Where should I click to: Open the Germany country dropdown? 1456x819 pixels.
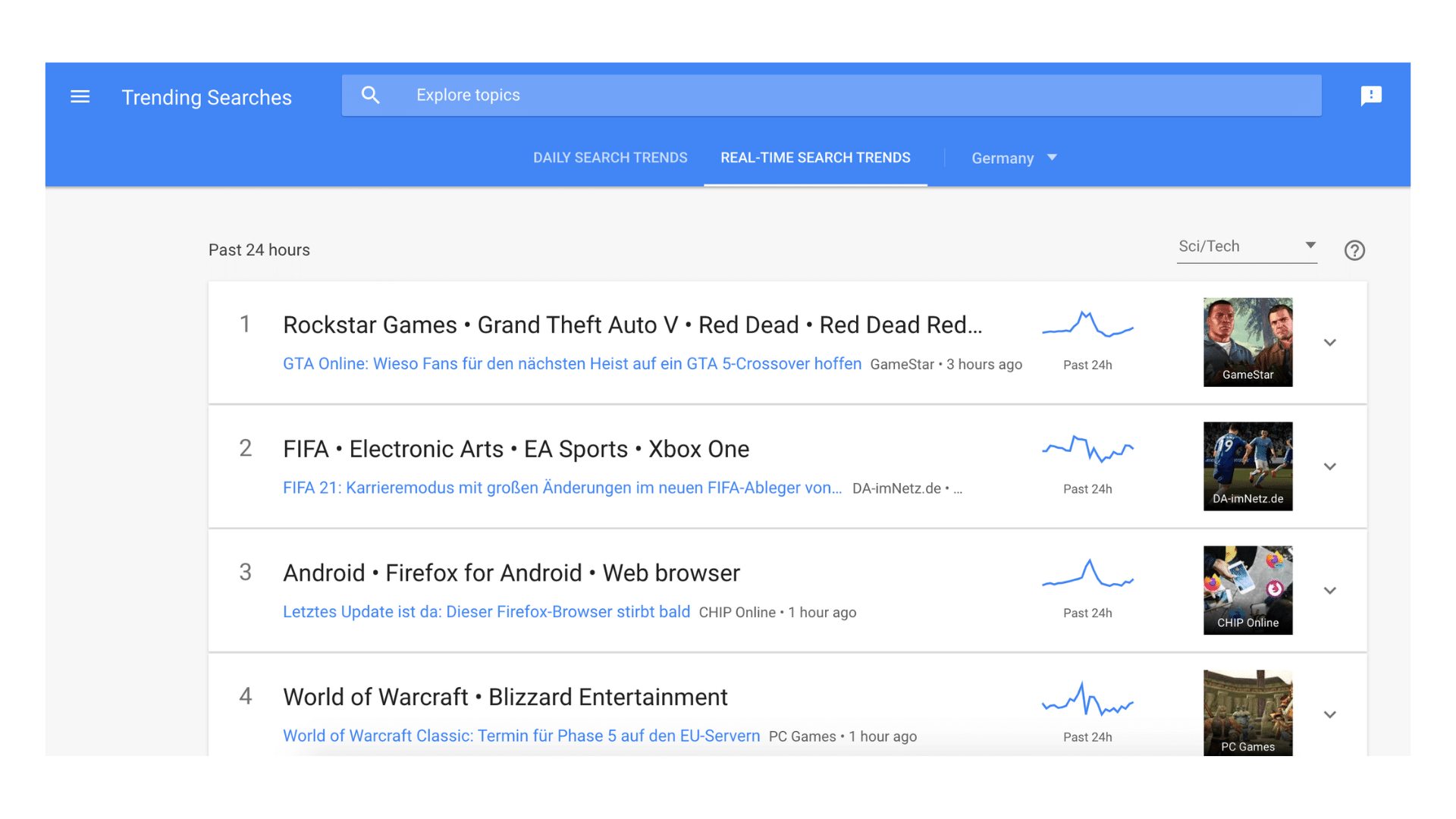[x=1014, y=158]
